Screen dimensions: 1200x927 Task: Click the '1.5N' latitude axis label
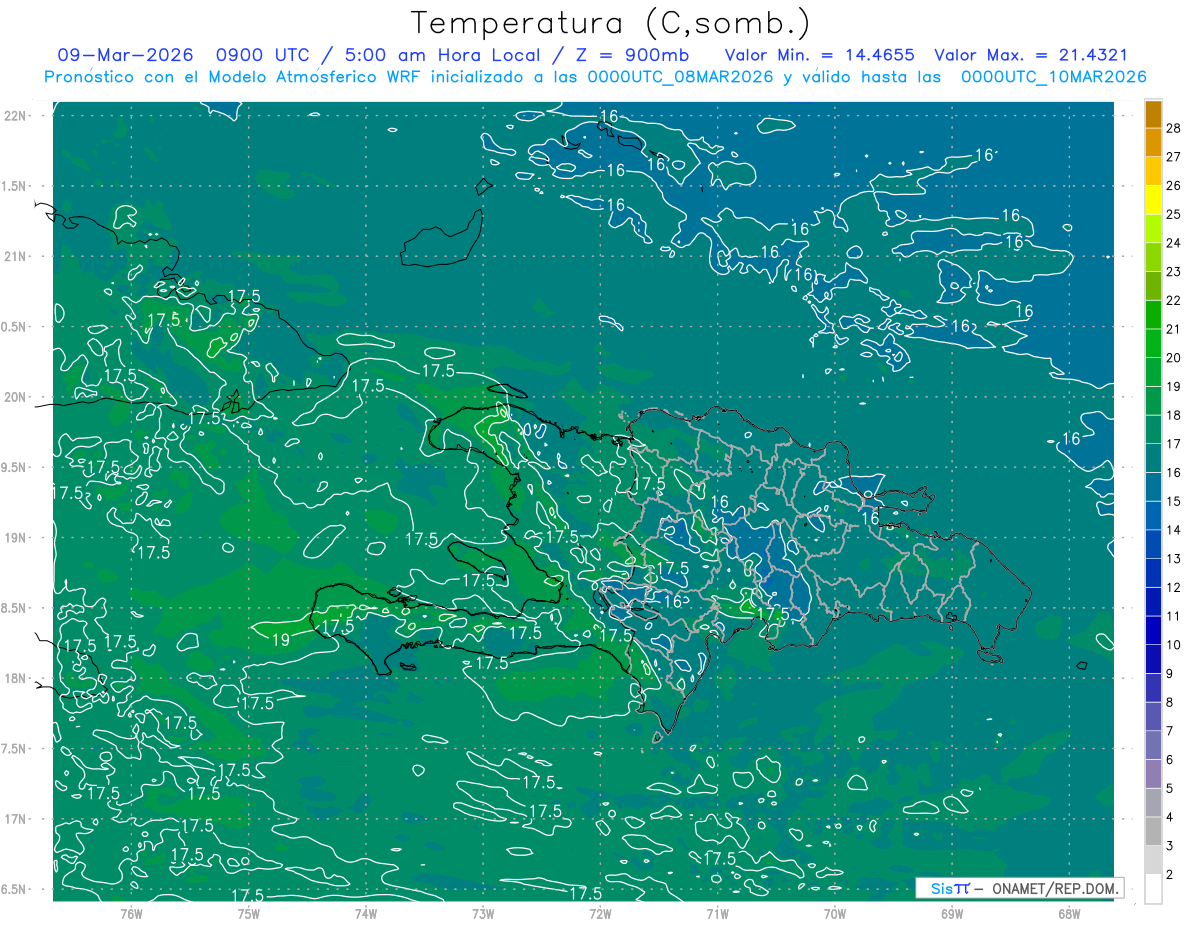tap(14, 186)
